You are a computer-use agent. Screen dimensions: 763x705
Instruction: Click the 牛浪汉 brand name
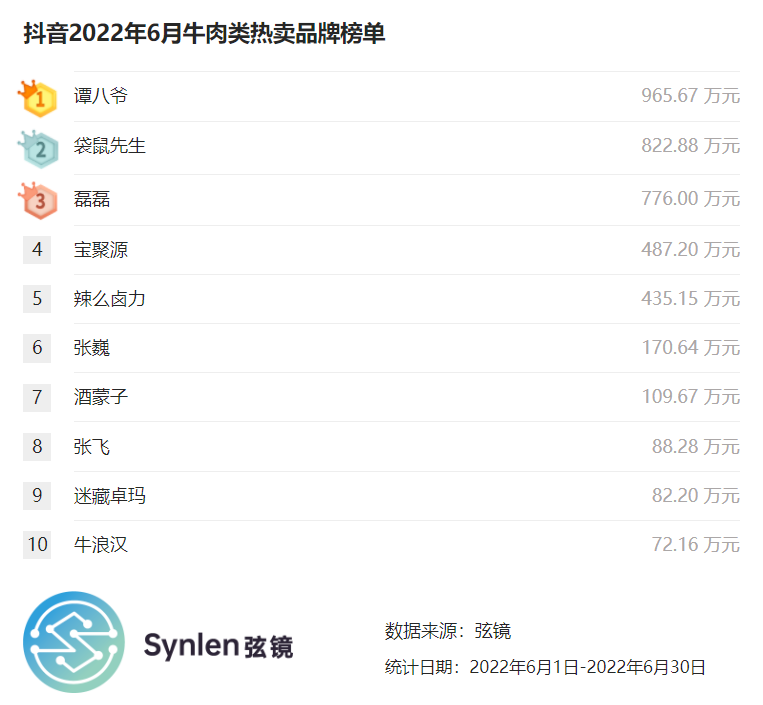tap(101, 544)
